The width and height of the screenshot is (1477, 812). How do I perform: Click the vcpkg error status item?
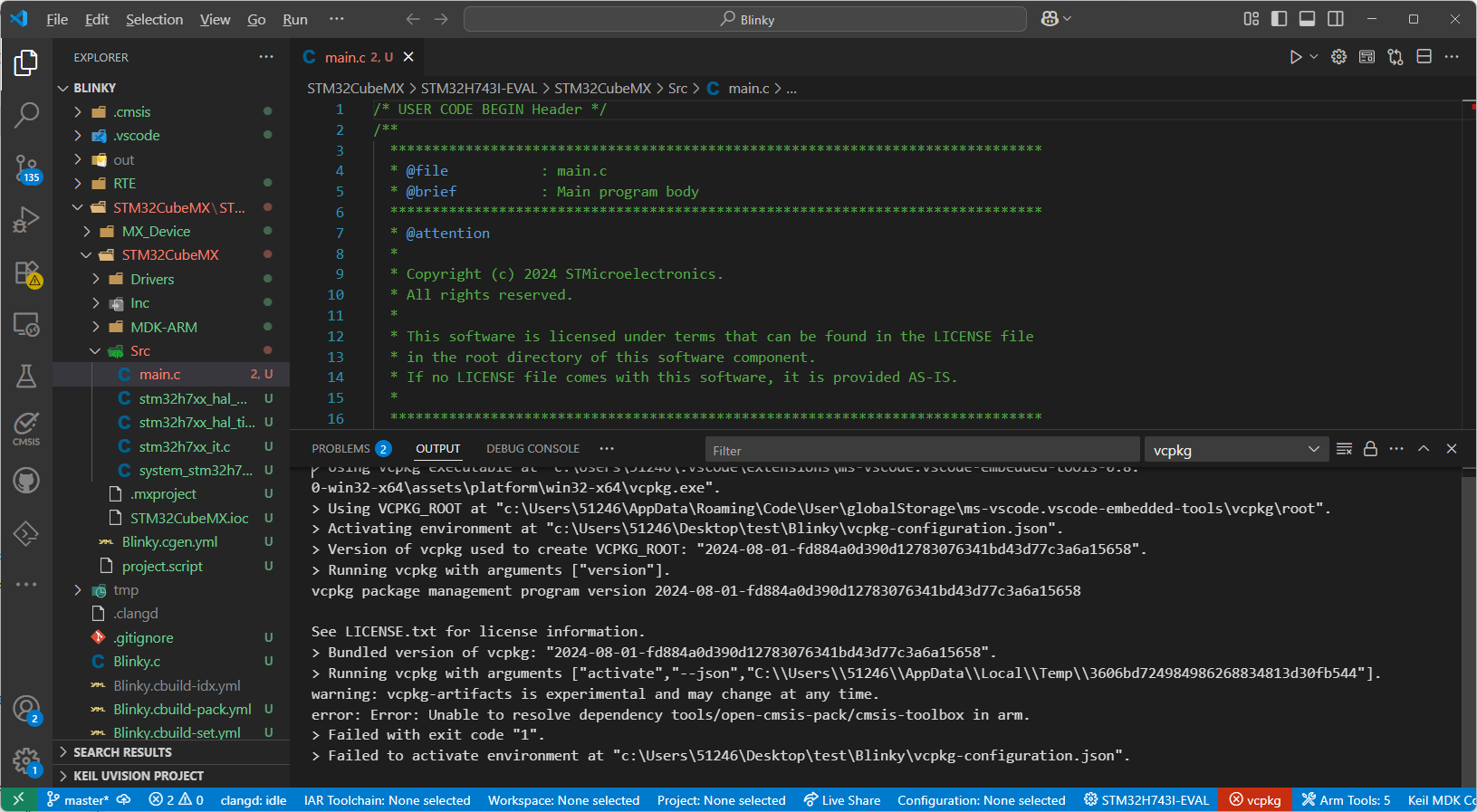[1255, 800]
